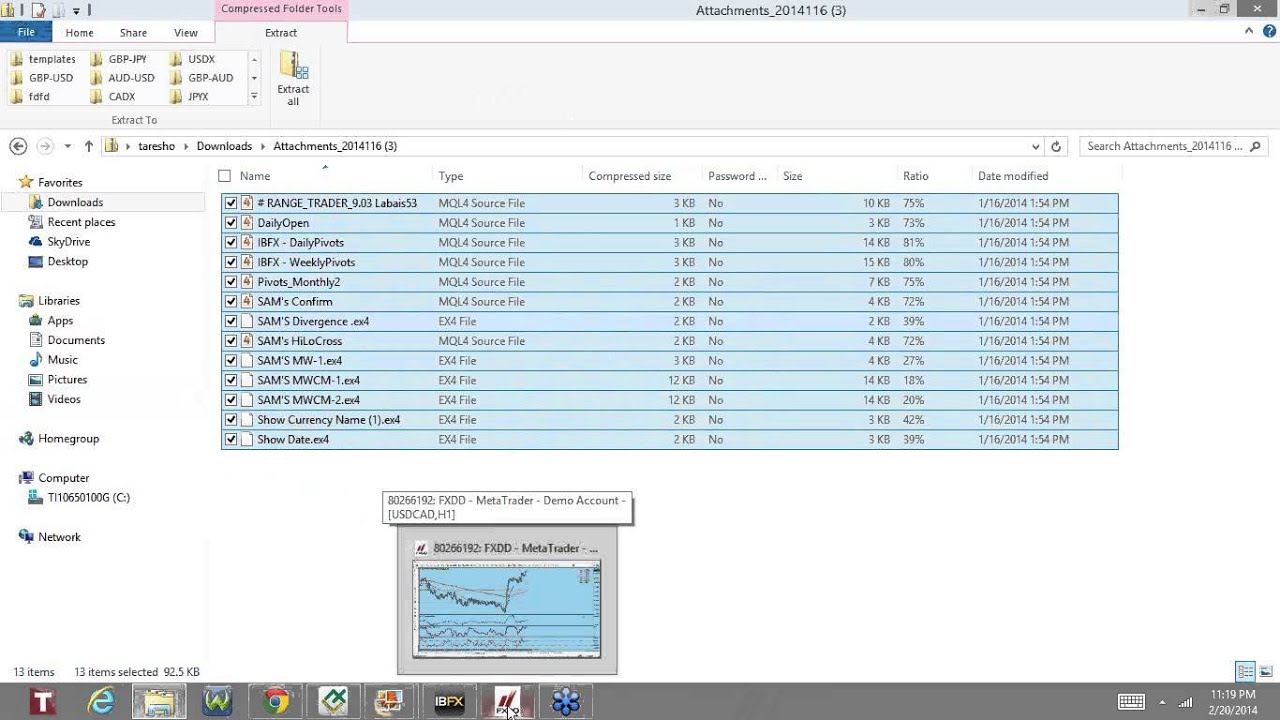Select the USDX extract destination folder

[x=194, y=59]
